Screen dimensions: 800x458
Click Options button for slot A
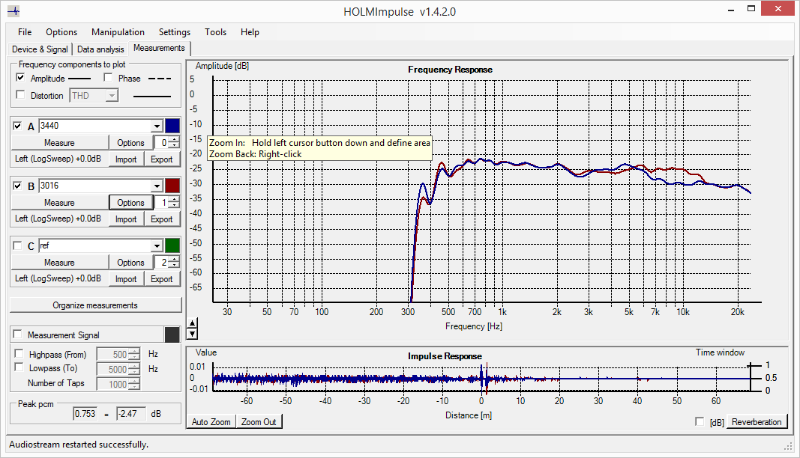131,143
